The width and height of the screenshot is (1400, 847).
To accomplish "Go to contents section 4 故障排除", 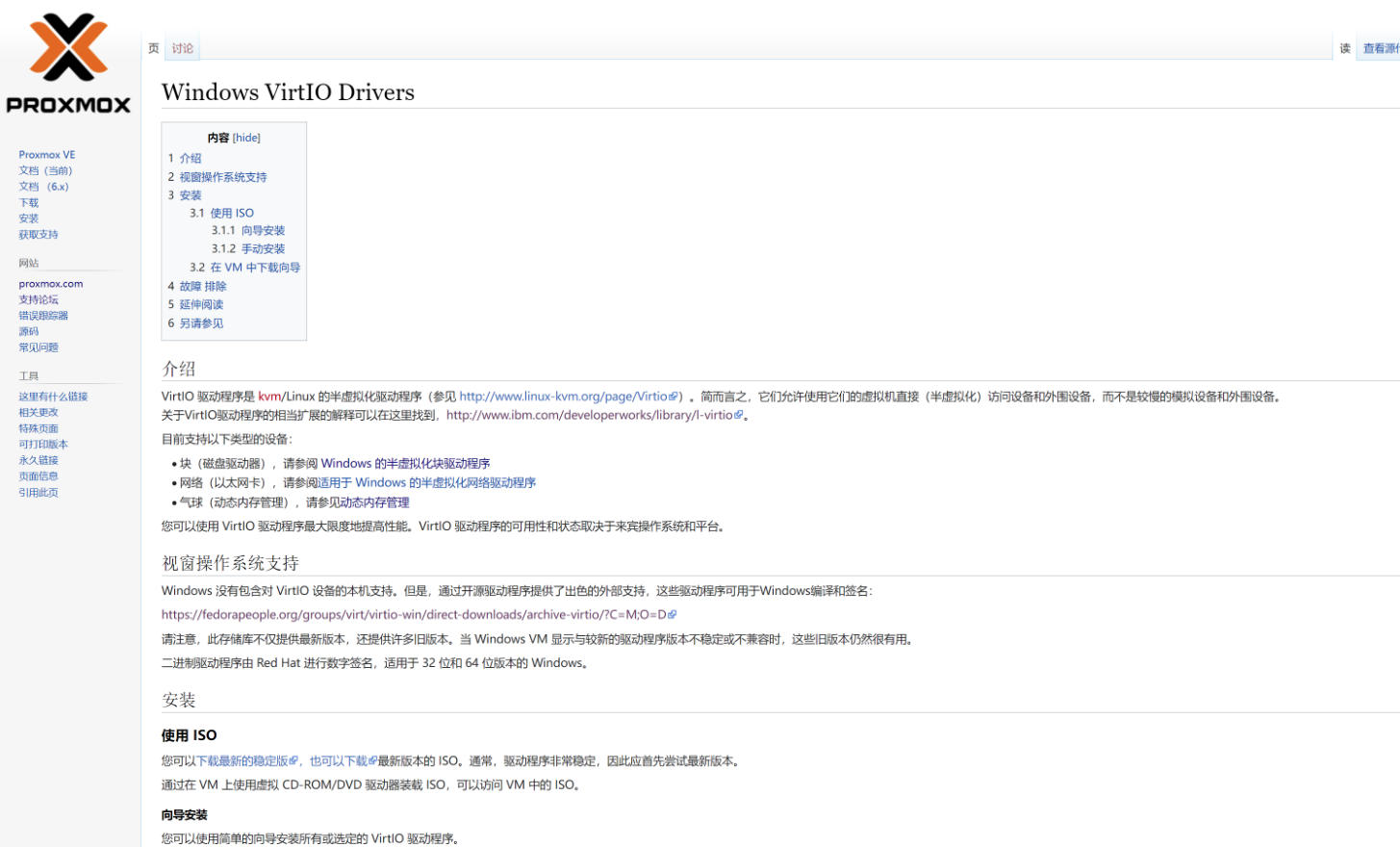I will pyautogui.click(x=202, y=286).
